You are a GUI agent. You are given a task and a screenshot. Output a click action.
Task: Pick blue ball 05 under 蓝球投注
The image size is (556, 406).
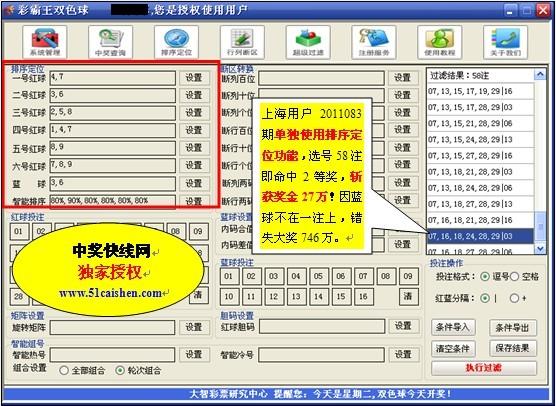point(318,276)
